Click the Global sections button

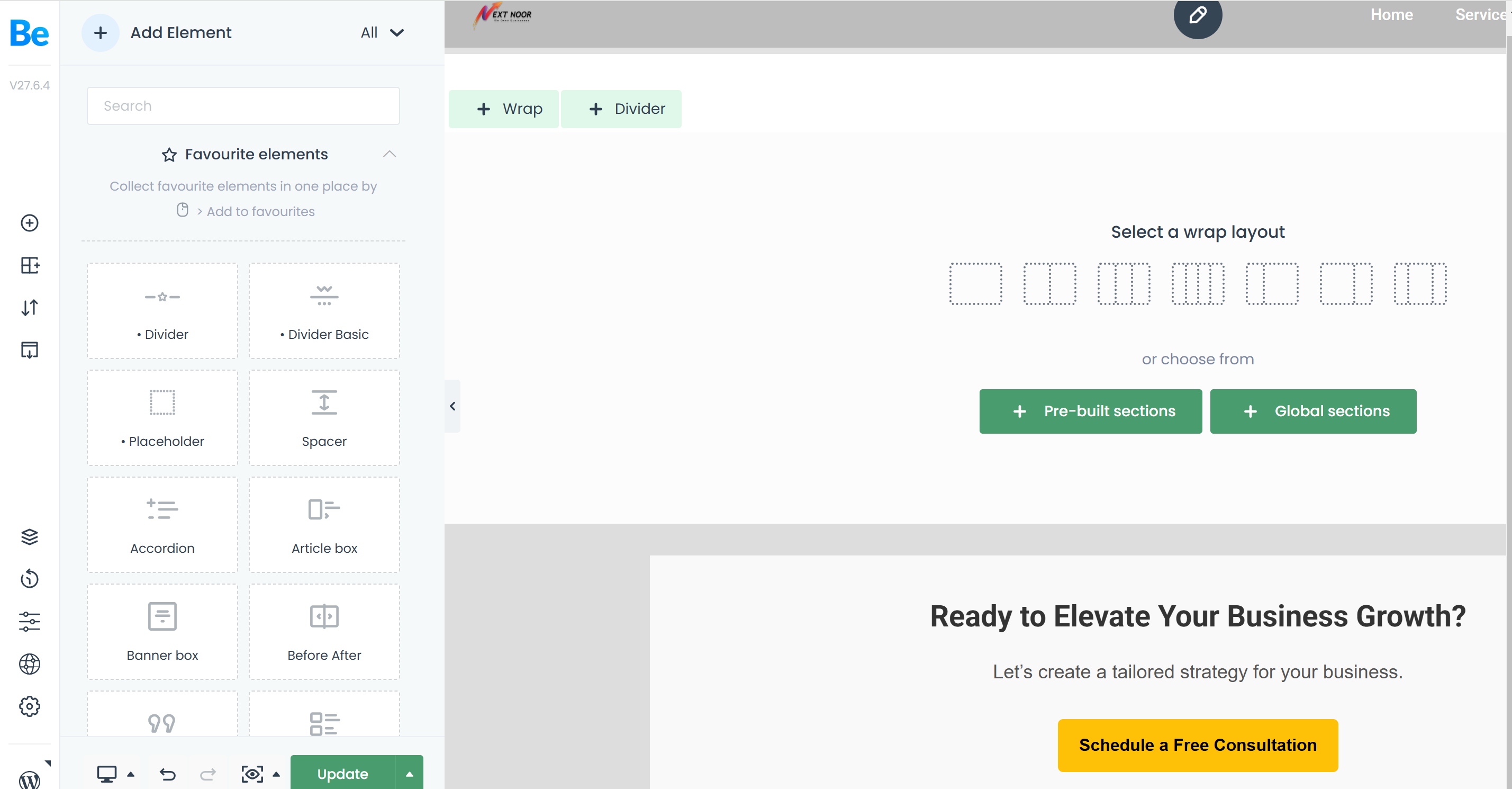[x=1312, y=411]
